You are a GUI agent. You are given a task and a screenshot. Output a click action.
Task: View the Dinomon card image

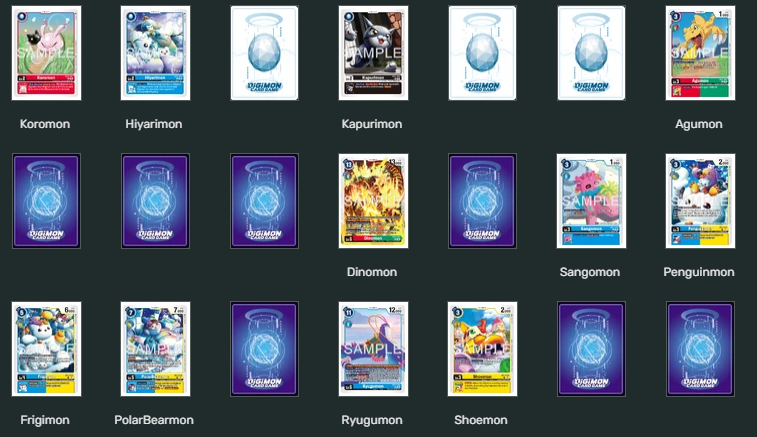[374, 201]
